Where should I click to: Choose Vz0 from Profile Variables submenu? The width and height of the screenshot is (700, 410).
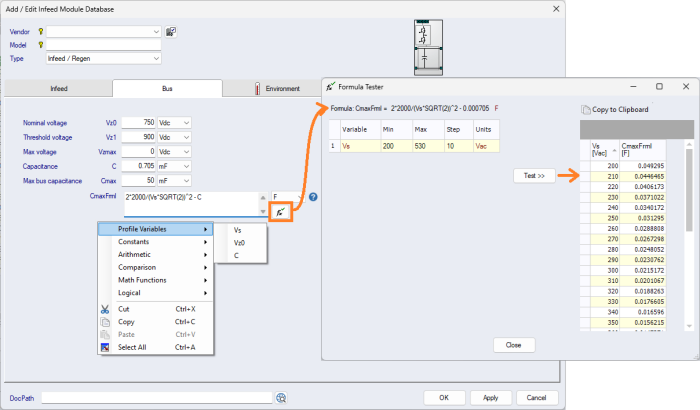239,243
